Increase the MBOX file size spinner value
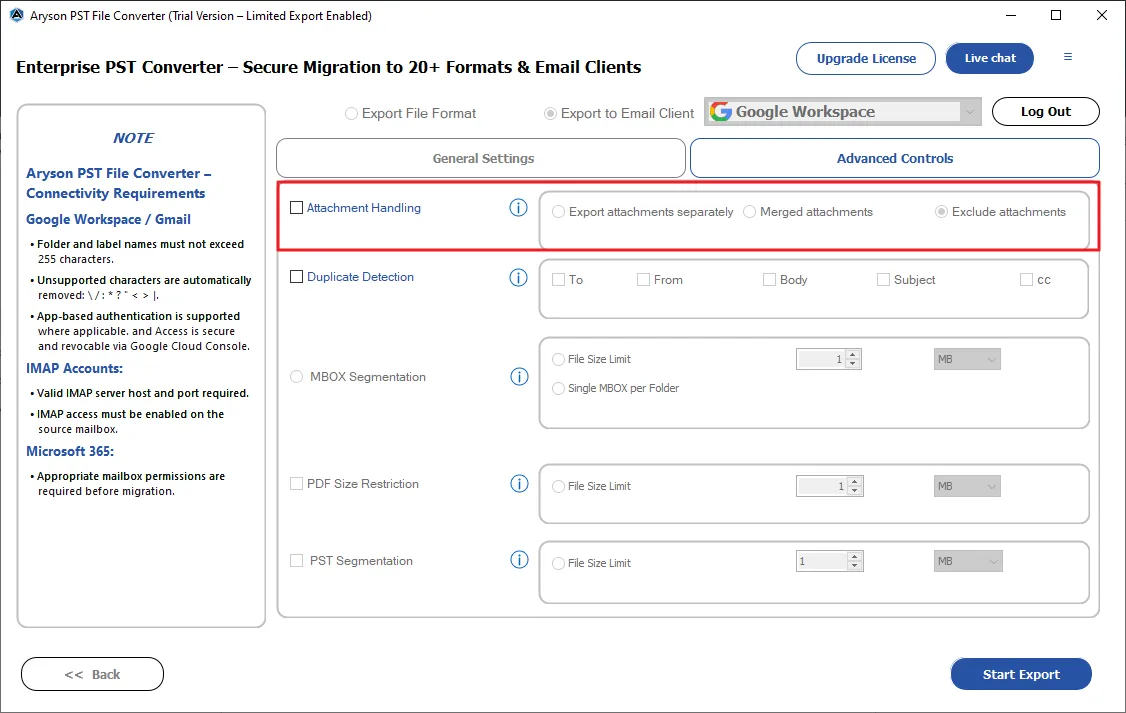Viewport: 1126px width, 713px height. (853, 354)
